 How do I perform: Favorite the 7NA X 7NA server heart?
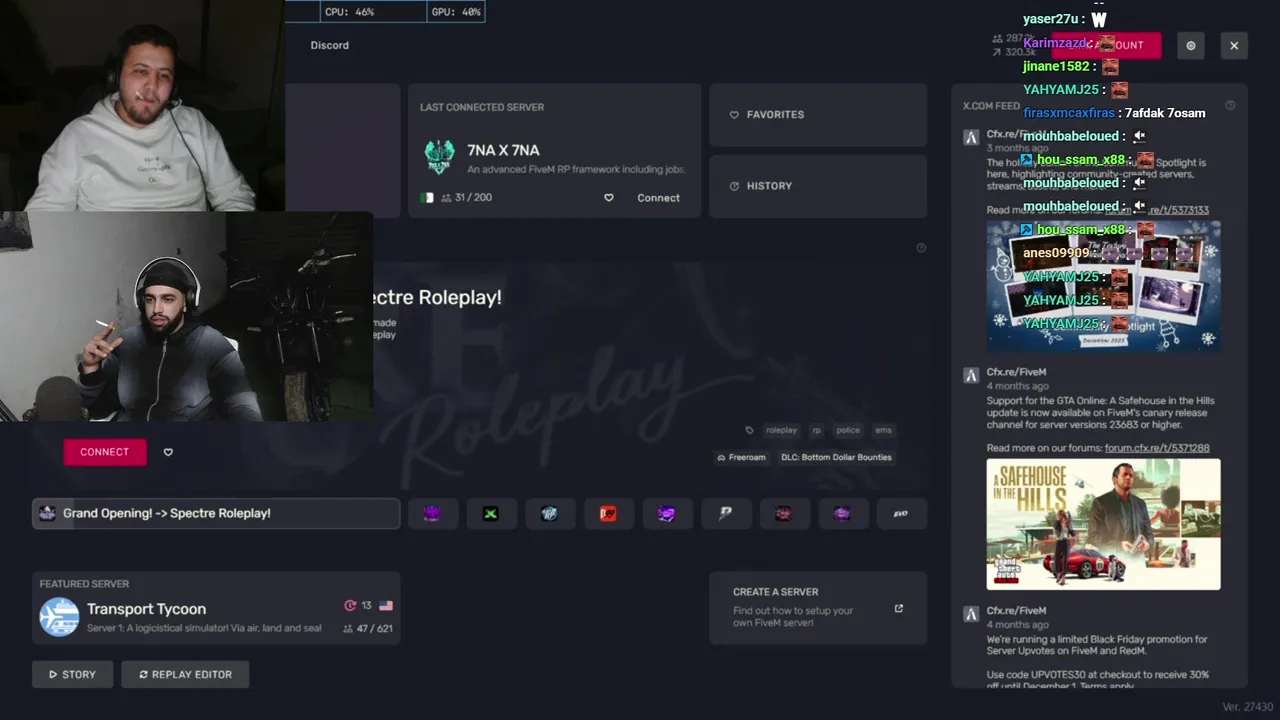(608, 198)
